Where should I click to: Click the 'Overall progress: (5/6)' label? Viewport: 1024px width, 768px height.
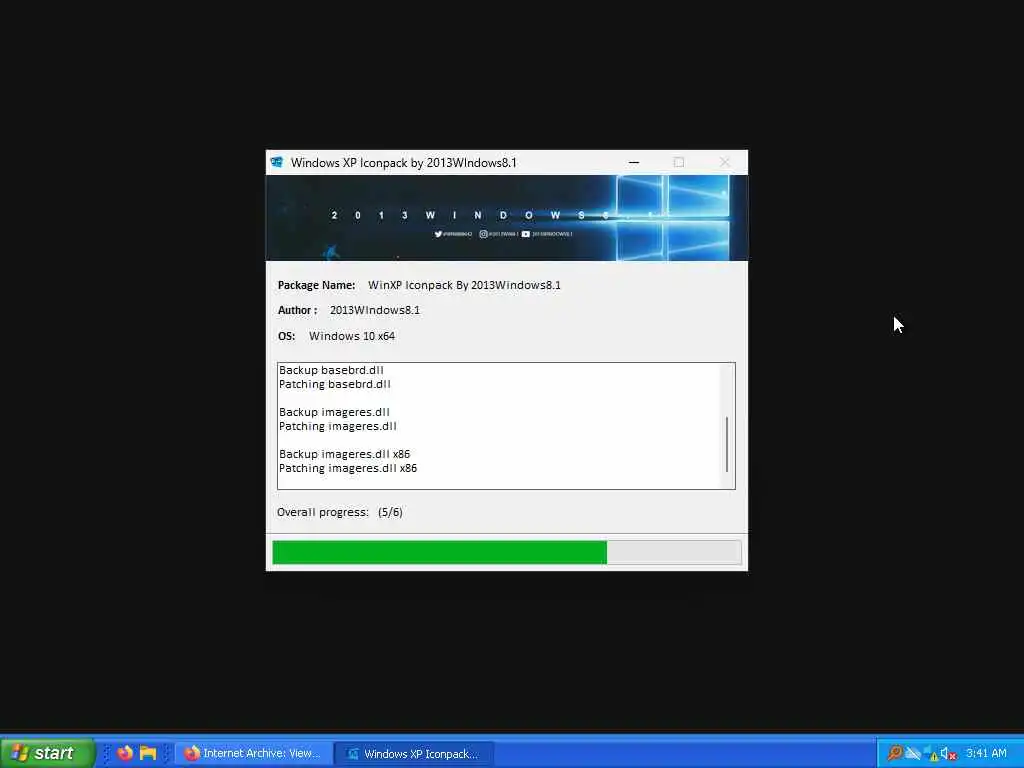[x=340, y=512]
